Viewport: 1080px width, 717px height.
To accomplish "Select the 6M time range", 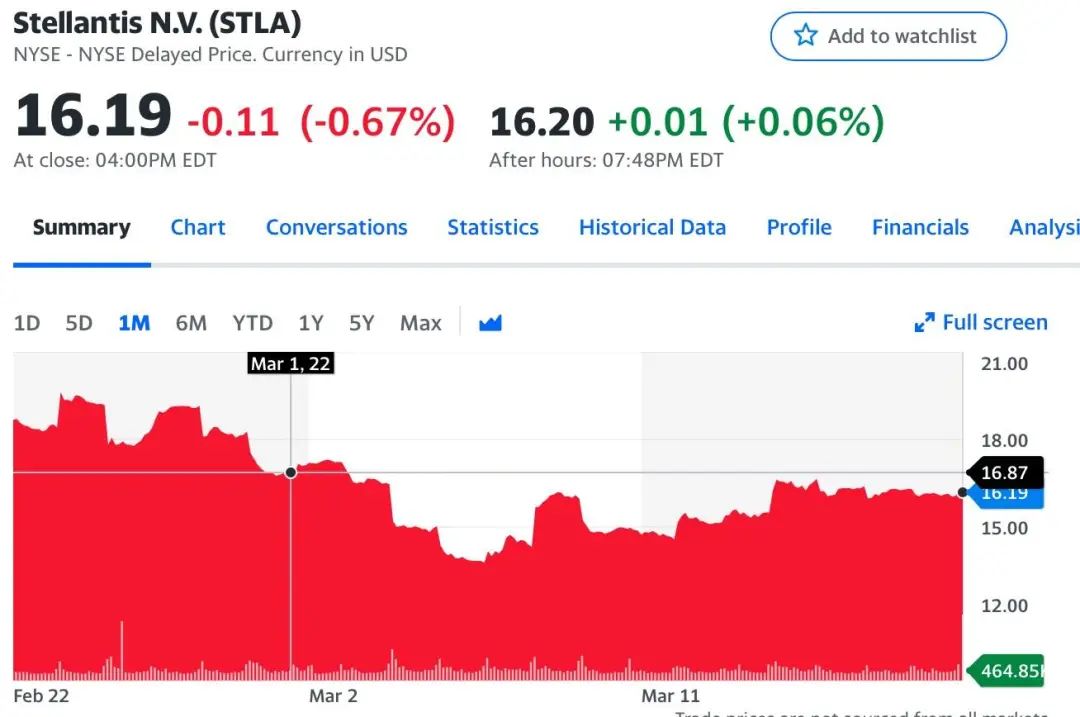I will click(x=191, y=323).
